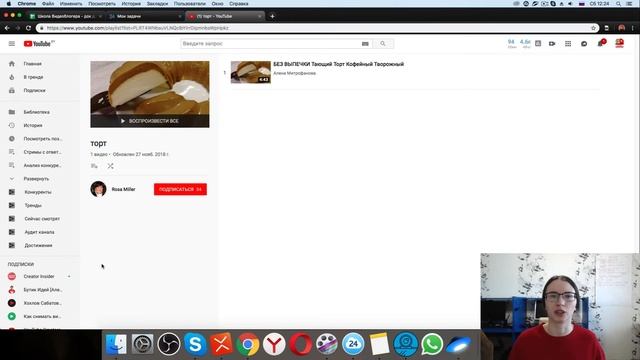Image resolution: width=640 pixels, height=360 pixels.
Task: Go to the YouTube home logo
Action: [x=38, y=44]
